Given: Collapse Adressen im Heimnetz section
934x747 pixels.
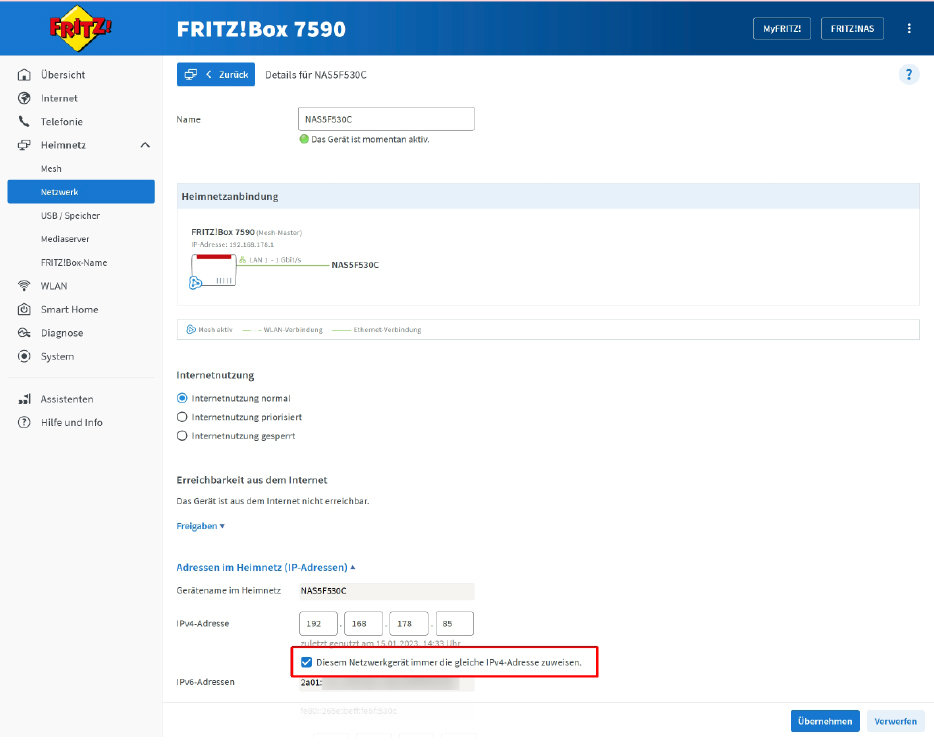Looking at the screenshot, I should [266, 568].
